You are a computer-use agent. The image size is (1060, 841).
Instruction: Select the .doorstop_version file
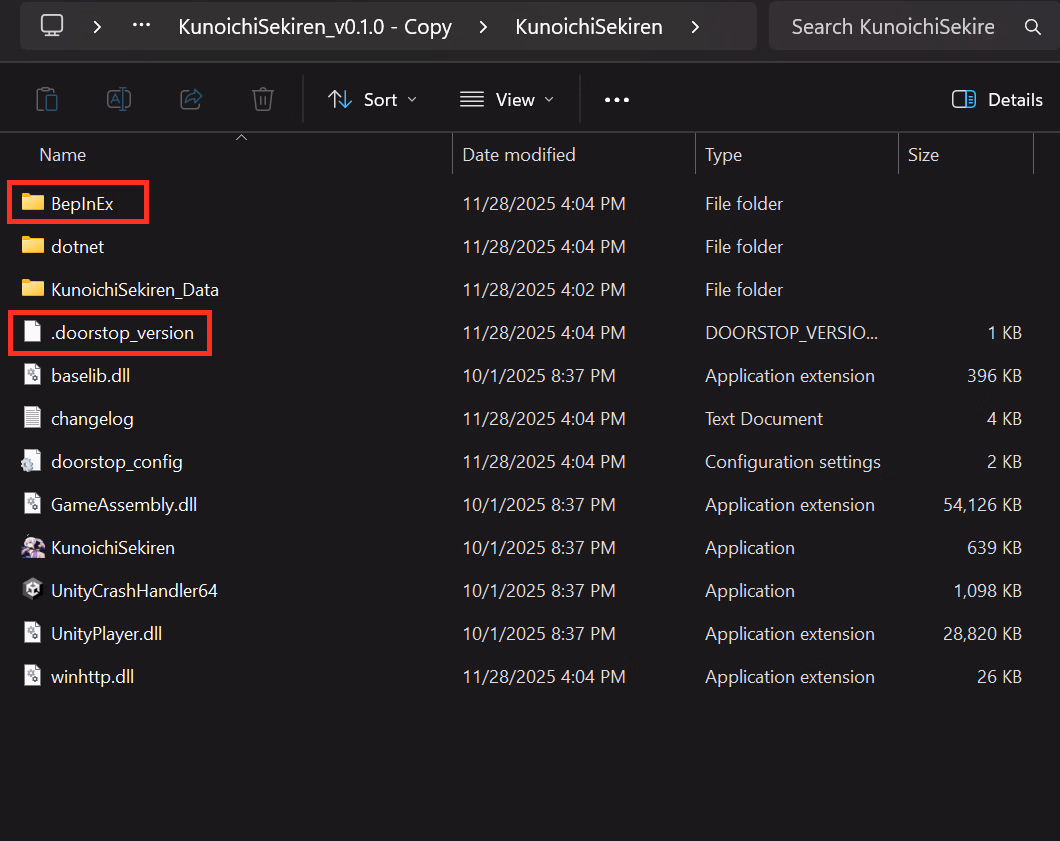(122, 332)
